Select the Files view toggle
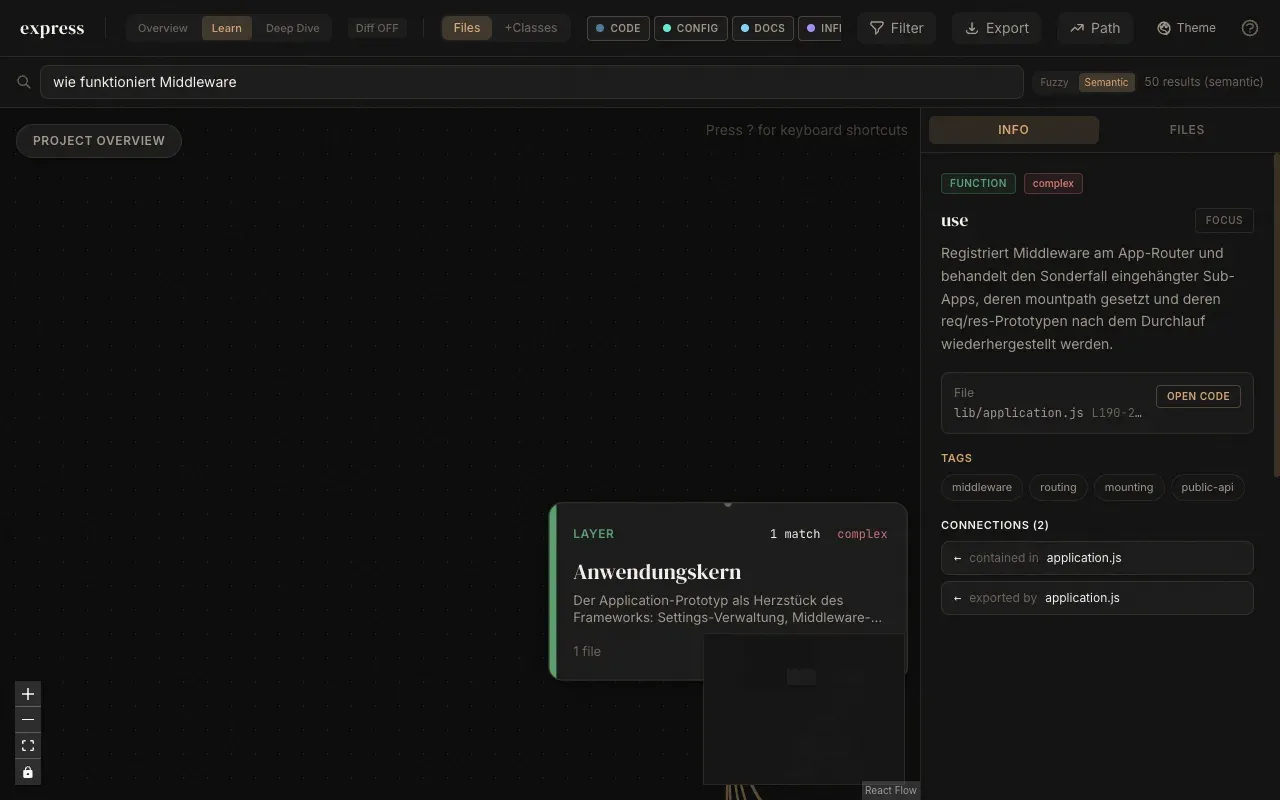The image size is (1280, 800). point(467,28)
